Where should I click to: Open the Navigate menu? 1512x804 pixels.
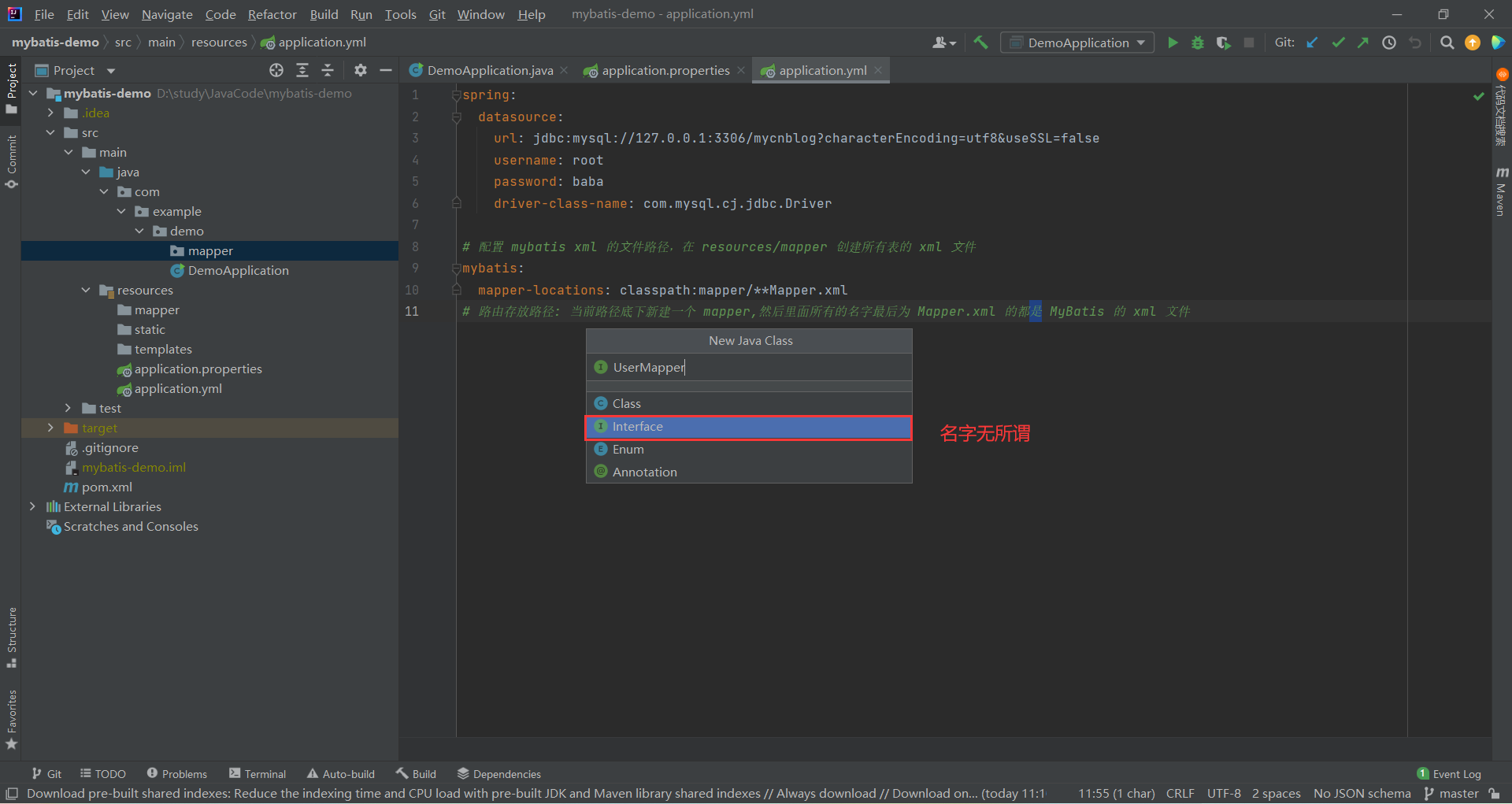tap(167, 14)
